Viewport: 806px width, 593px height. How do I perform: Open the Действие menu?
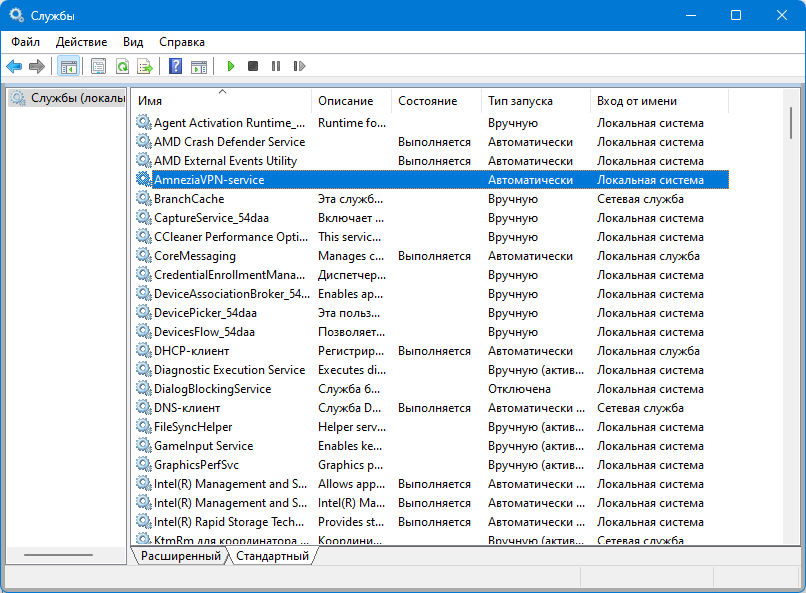click(x=82, y=42)
